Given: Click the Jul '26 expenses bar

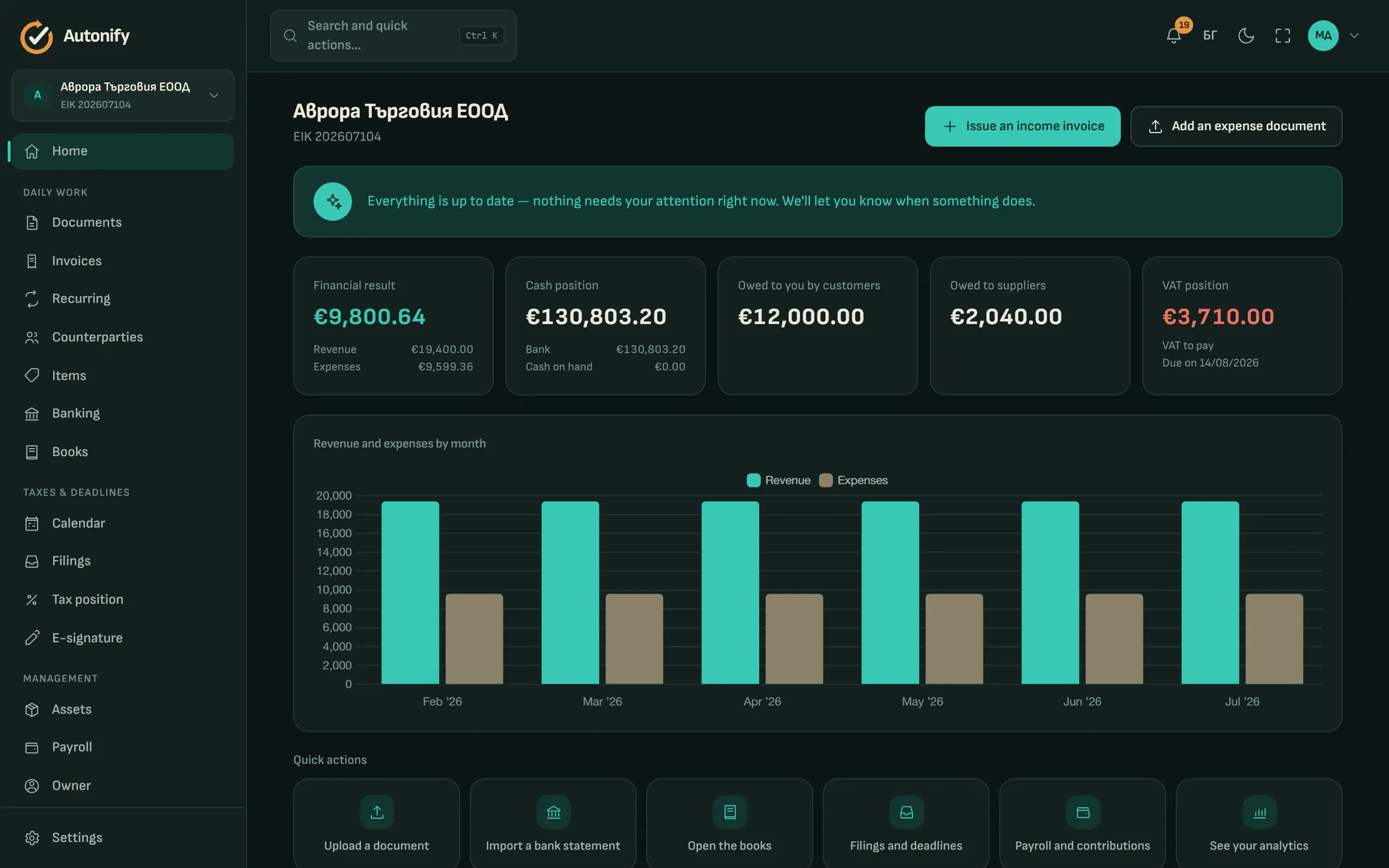Looking at the screenshot, I should [1274, 639].
